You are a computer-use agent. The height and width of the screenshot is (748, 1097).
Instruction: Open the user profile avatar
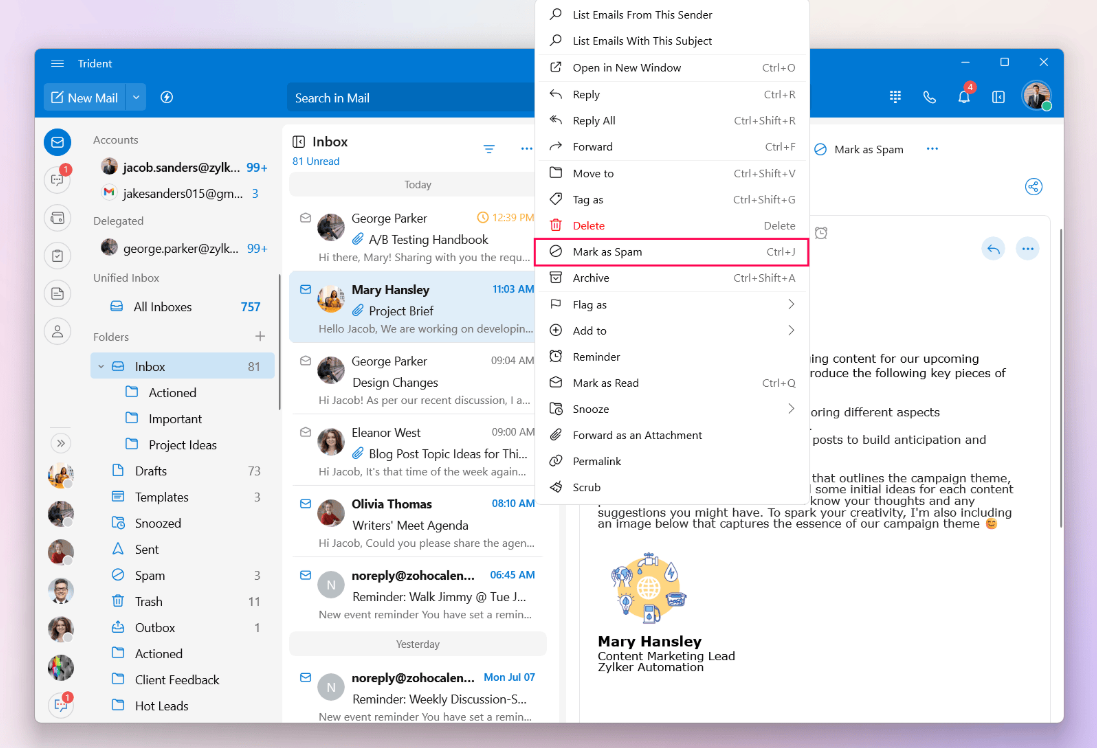[1036, 96]
